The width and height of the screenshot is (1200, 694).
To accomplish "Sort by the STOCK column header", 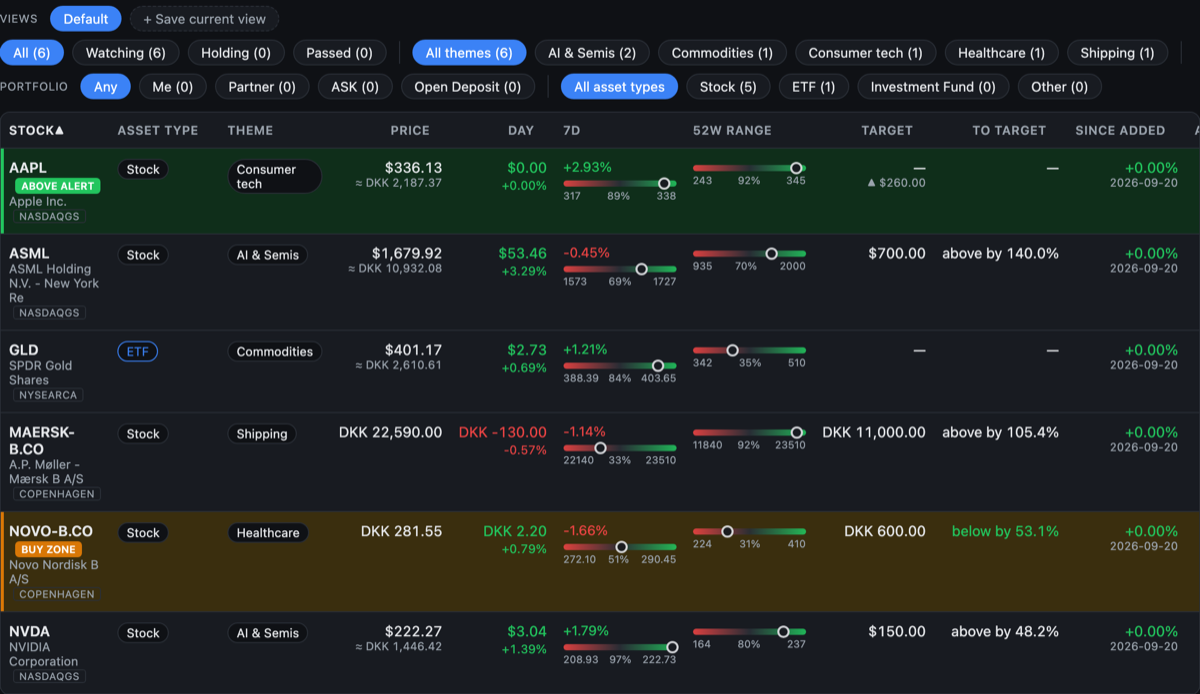I will [37, 130].
